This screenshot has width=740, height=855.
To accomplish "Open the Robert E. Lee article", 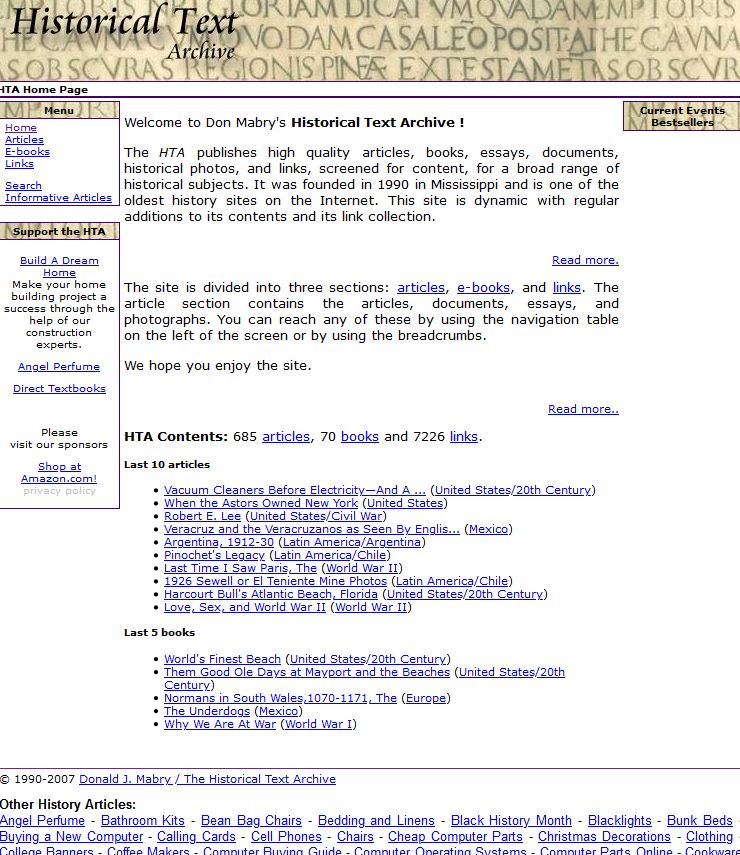I will tap(202, 516).
